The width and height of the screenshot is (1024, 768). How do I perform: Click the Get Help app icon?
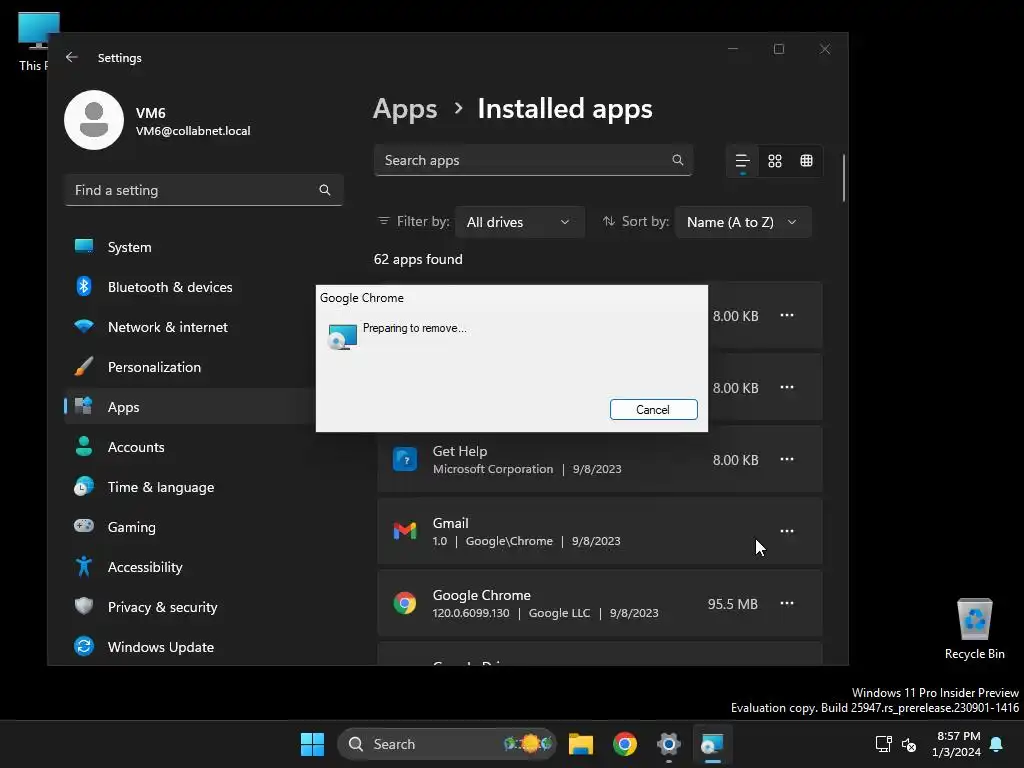coord(405,459)
